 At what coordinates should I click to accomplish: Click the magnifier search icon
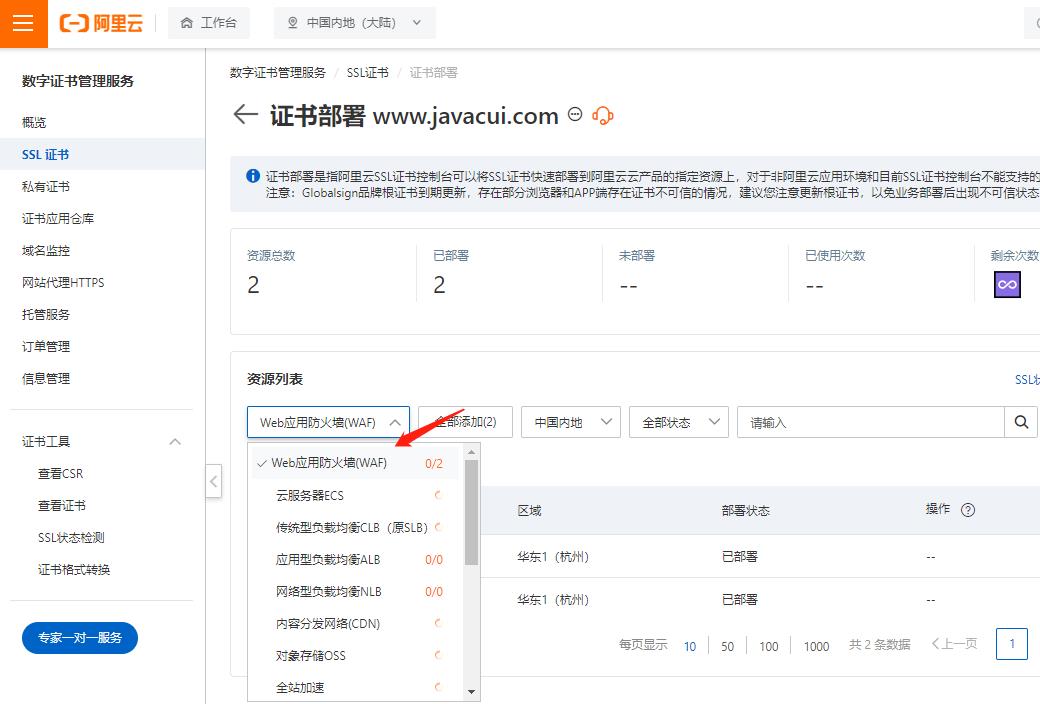pos(1021,422)
